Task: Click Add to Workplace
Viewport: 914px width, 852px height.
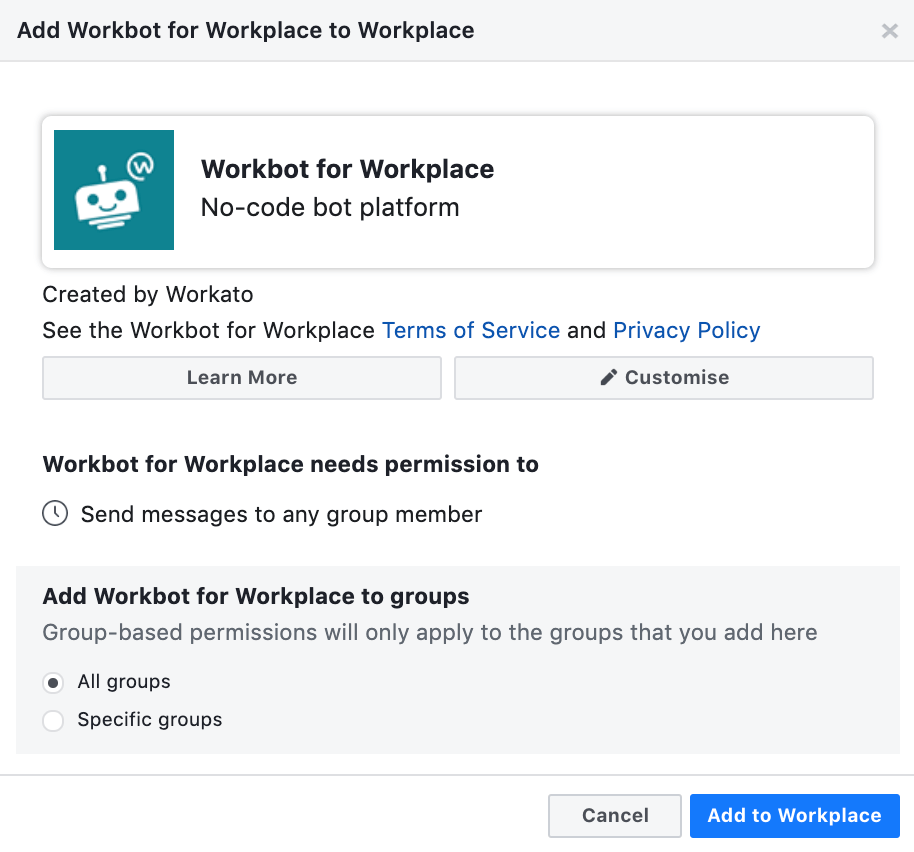Action: (794, 815)
